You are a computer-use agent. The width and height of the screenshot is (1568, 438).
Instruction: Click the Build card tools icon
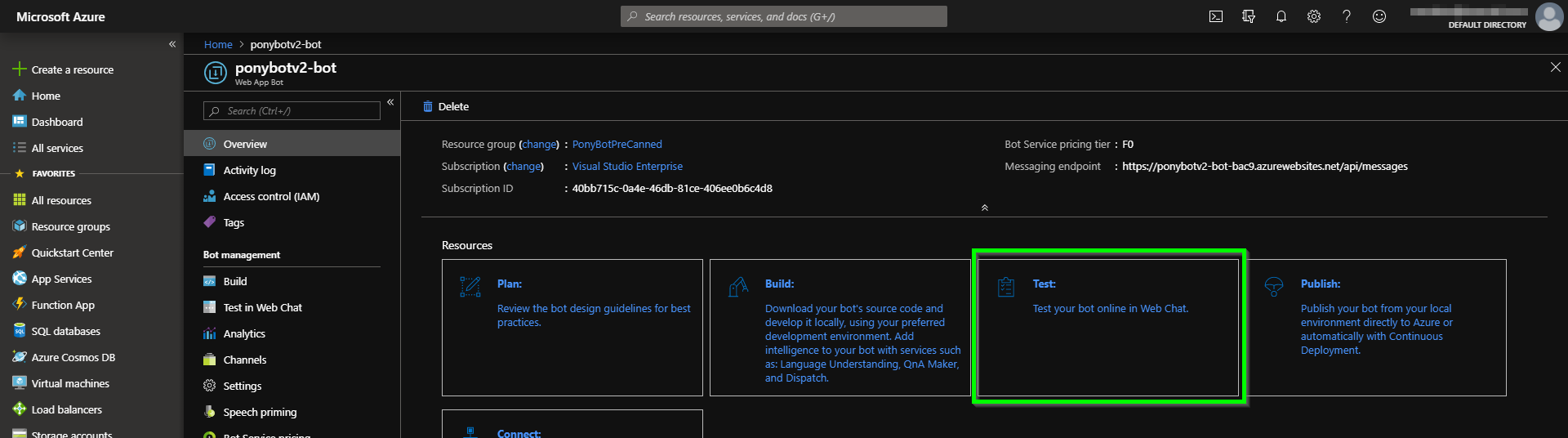[738, 286]
